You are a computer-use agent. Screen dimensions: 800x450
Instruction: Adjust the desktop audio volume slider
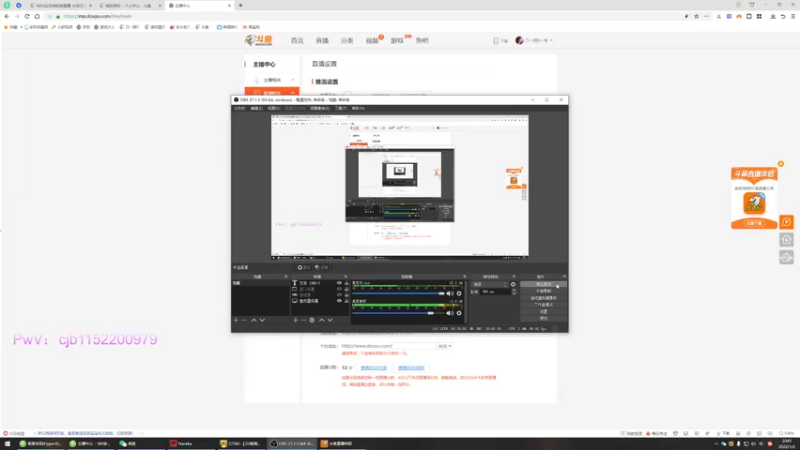pyautogui.click(x=398, y=313)
